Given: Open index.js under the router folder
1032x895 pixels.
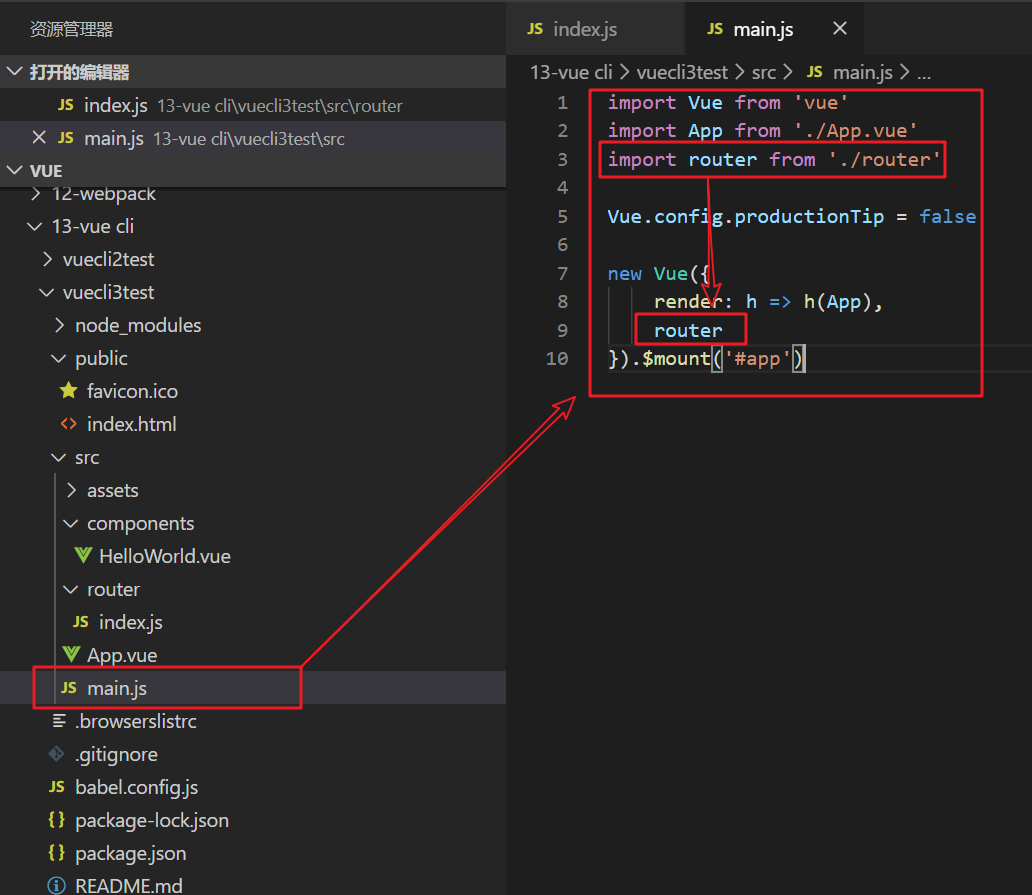Looking at the screenshot, I should (x=130, y=622).
